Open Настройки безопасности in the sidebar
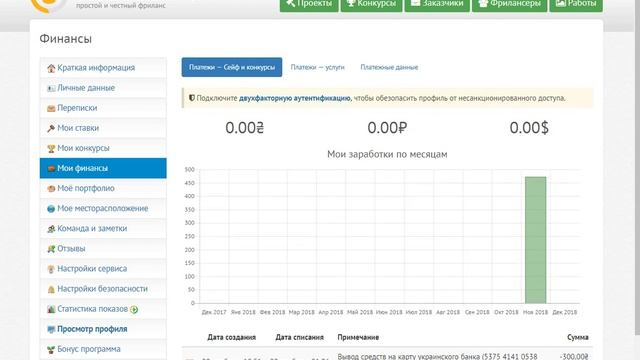640x360 pixels. tap(103, 289)
